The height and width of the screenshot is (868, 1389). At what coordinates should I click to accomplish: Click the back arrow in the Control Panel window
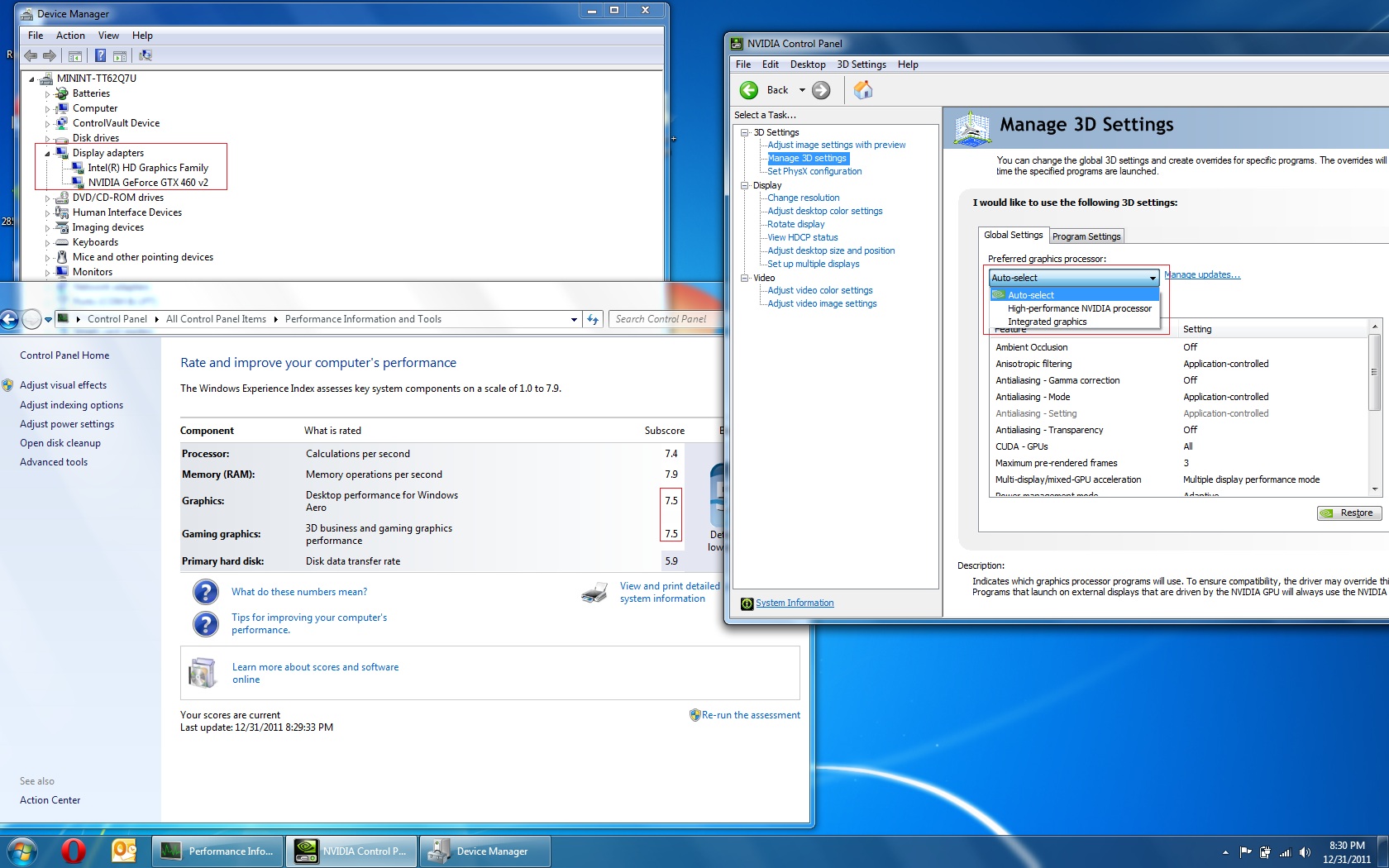9,319
